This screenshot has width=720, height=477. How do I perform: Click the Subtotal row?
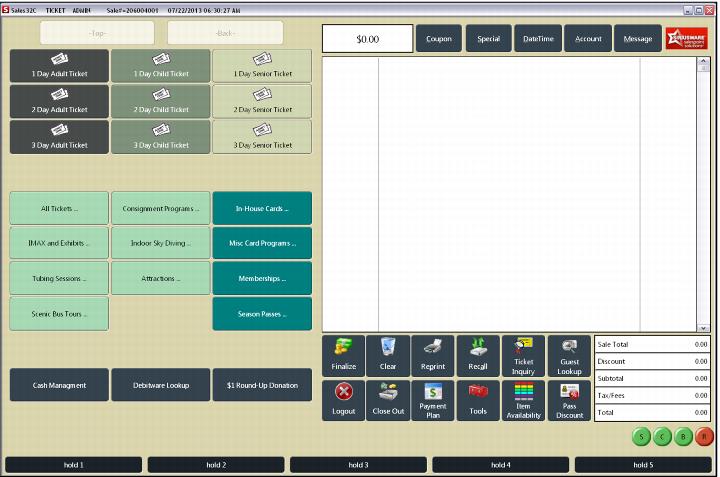(652, 378)
